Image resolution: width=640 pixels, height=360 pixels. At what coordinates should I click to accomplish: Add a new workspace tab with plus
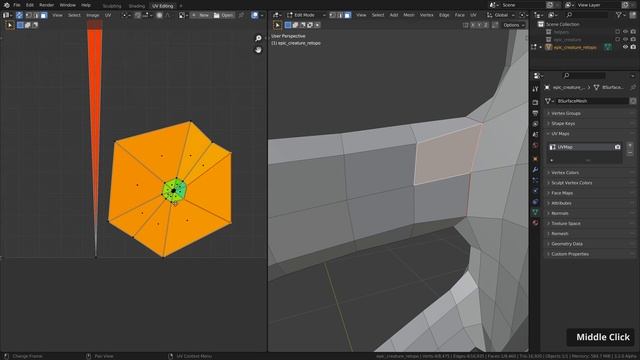tap(181, 6)
